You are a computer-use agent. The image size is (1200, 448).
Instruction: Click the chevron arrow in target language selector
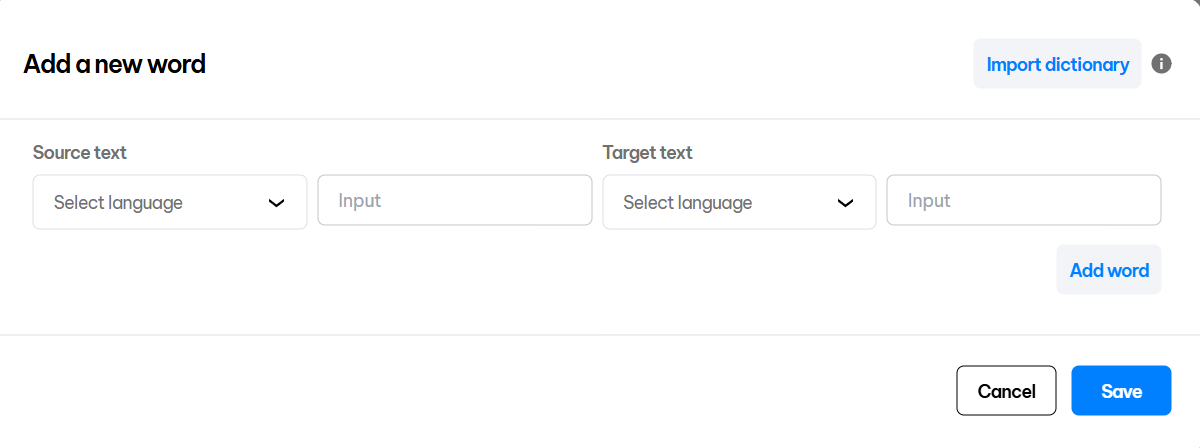pyautogui.click(x=846, y=203)
